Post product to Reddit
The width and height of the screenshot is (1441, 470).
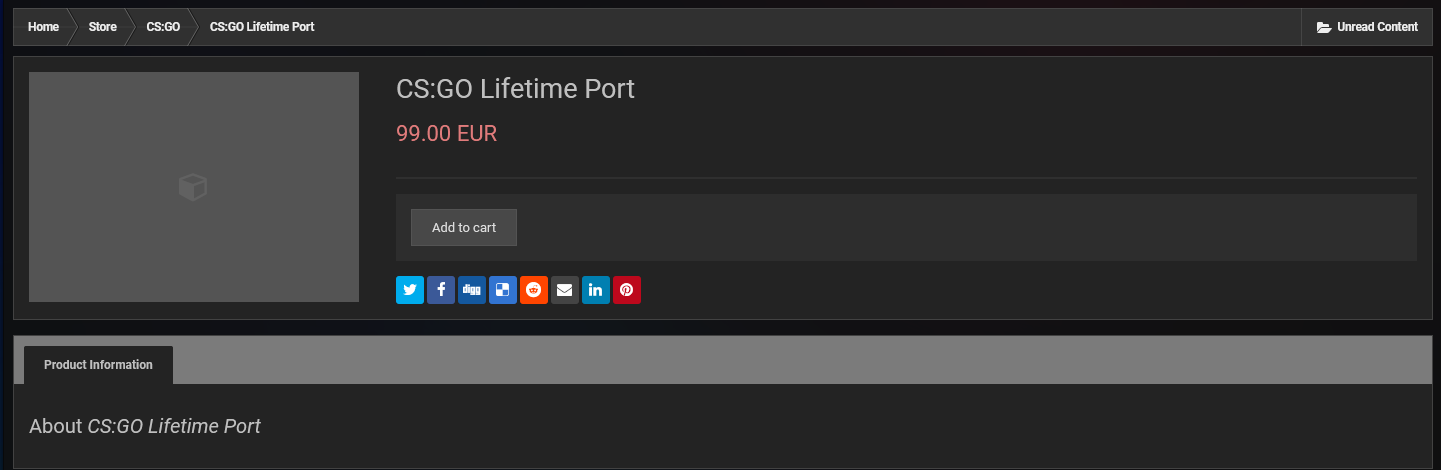click(x=534, y=290)
